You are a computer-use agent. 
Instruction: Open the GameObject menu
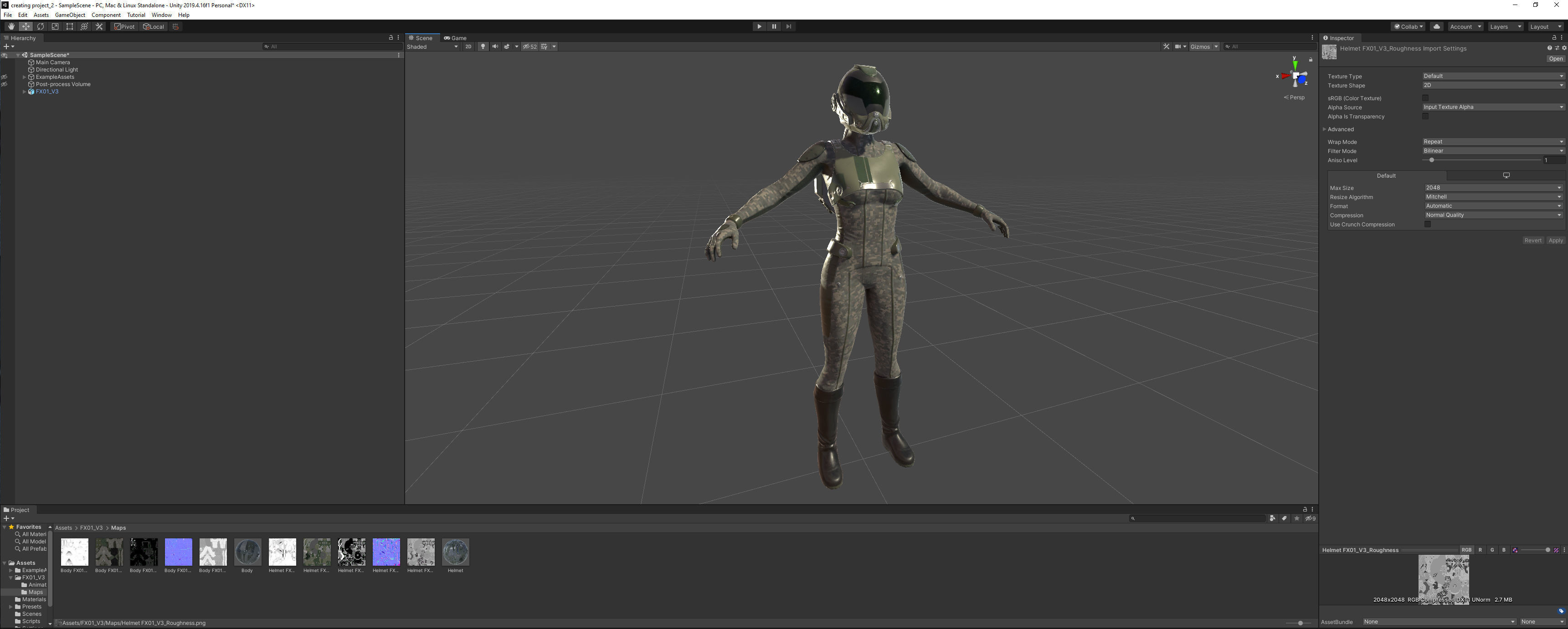click(70, 15)
